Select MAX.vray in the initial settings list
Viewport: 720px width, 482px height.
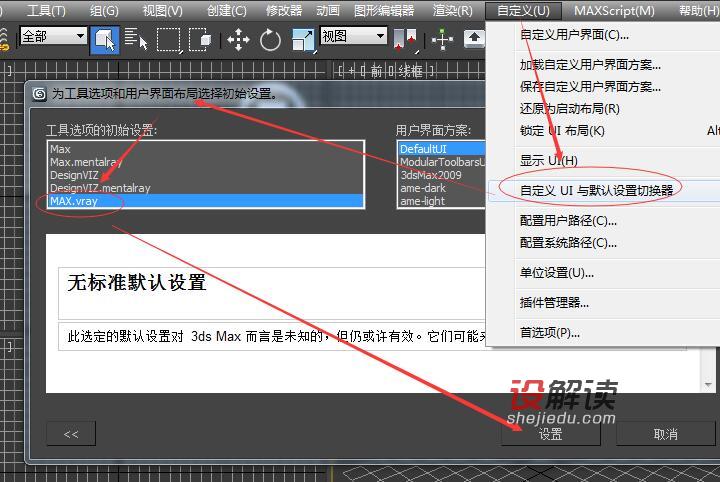click(74, 201)
